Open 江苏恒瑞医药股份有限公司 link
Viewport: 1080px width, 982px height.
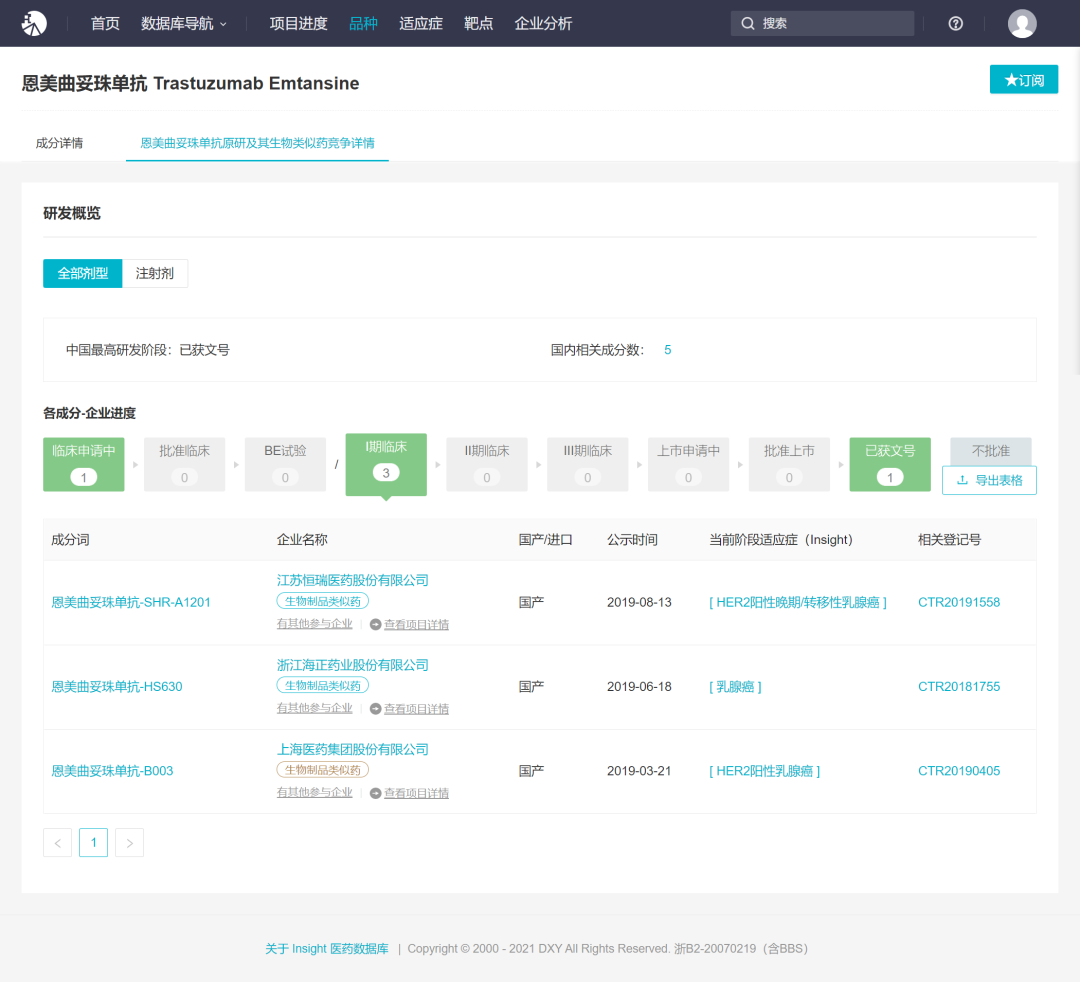[353, 581]
